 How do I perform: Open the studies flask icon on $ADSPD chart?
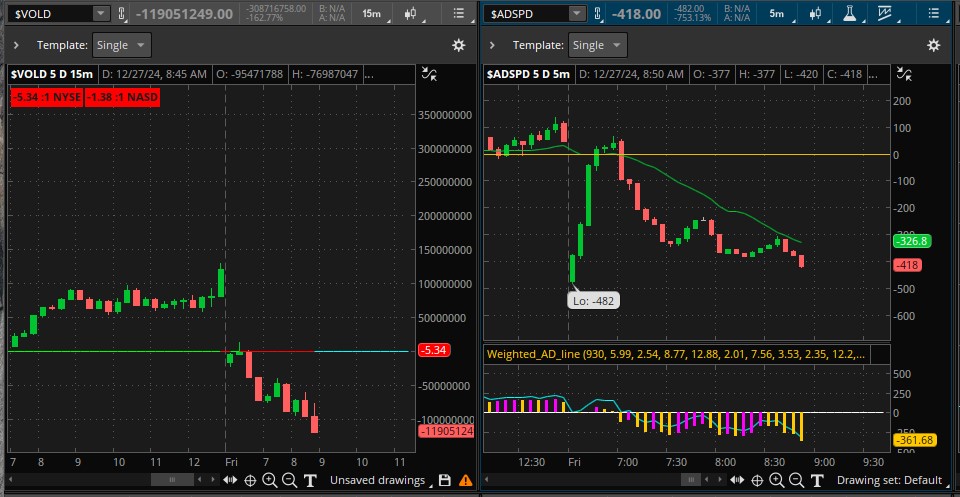coord(849,13)
